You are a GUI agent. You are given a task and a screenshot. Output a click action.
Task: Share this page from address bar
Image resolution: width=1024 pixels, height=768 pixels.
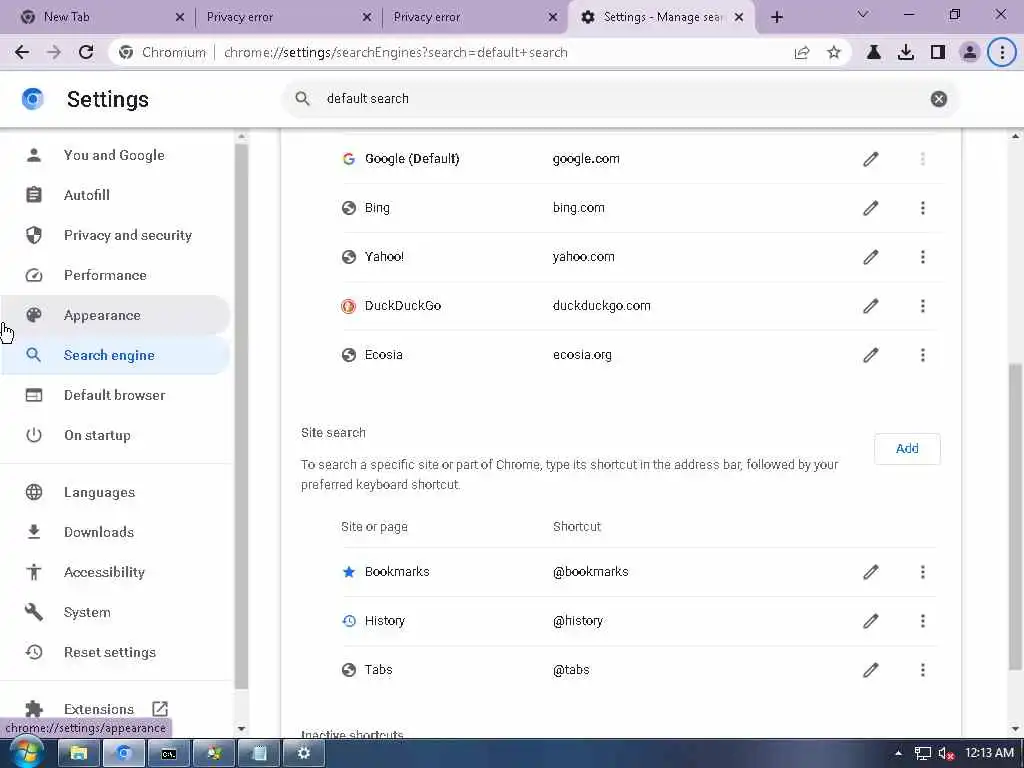[x=802, y=52]
